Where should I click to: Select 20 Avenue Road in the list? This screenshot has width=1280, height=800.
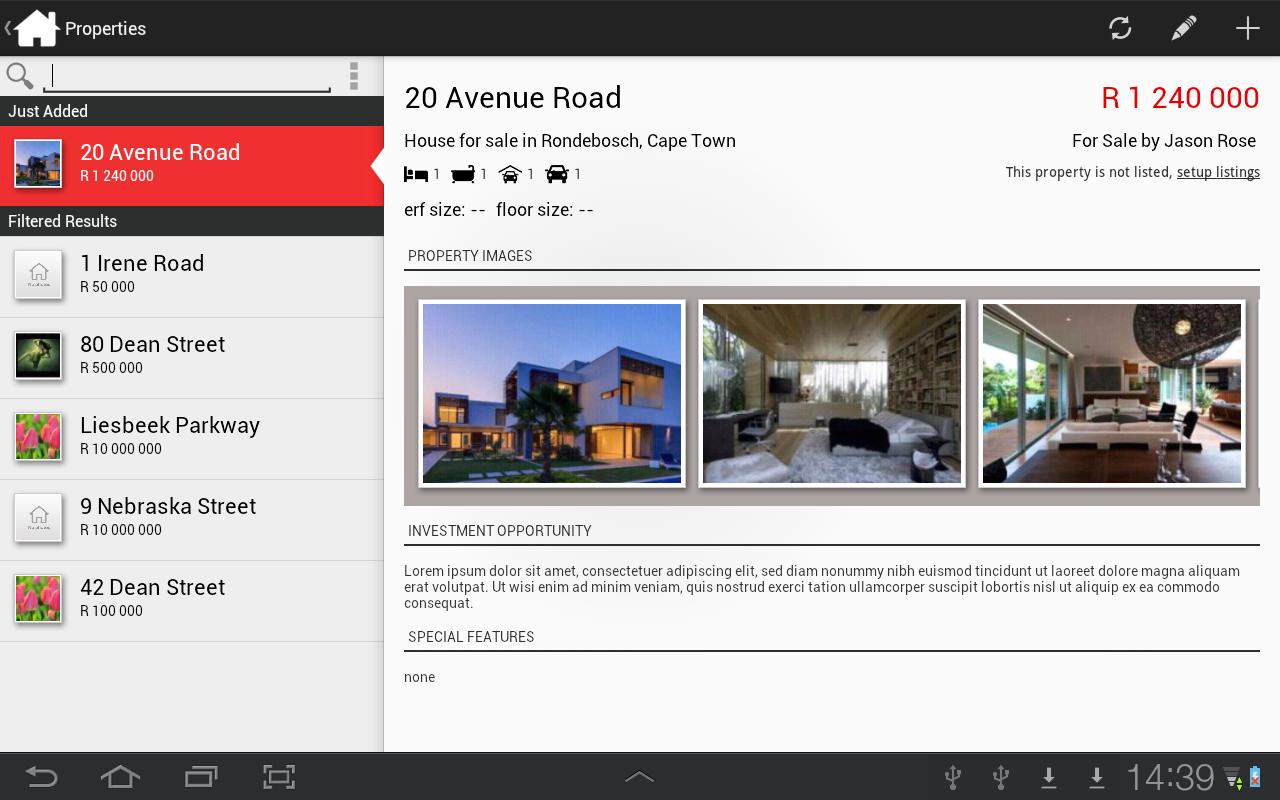point(192,166)
